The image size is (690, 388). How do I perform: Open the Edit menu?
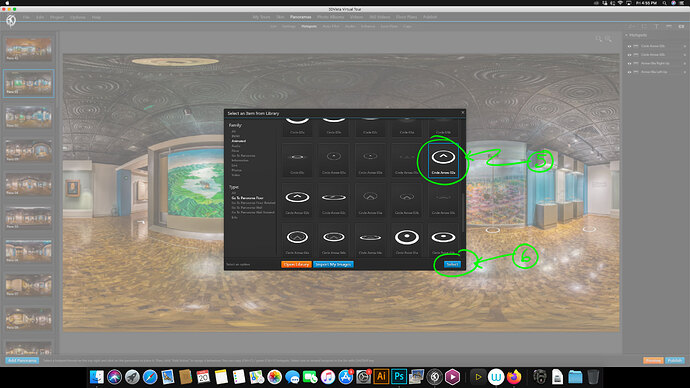40,17
